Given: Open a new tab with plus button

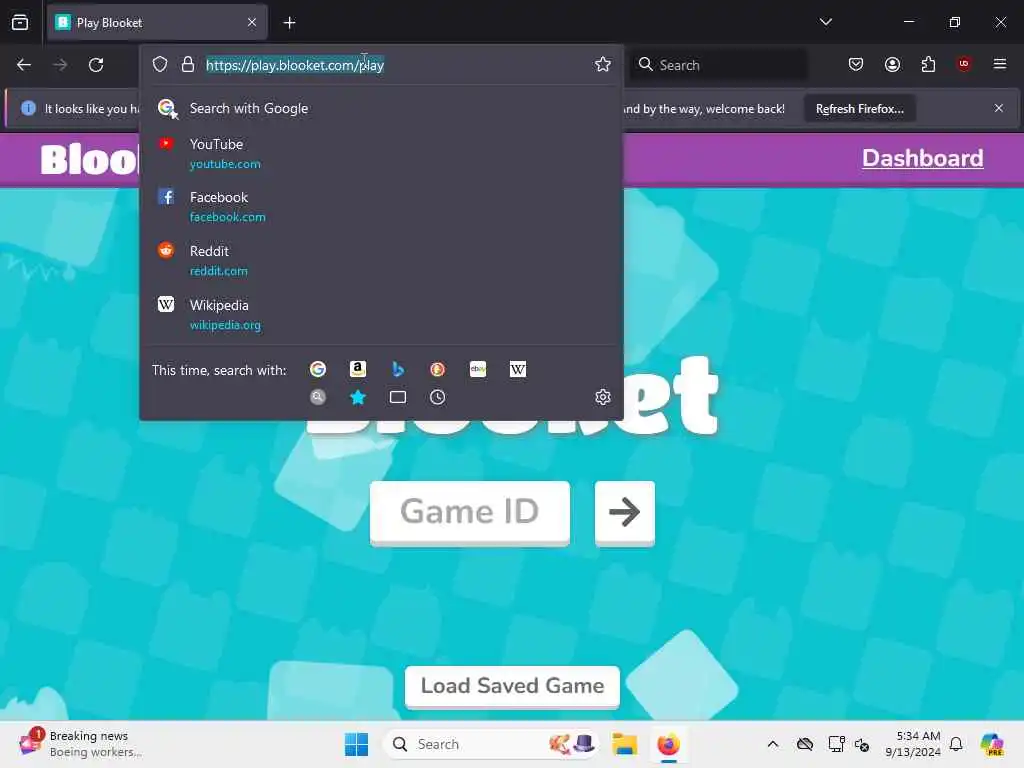Looking at the screenshot, I should [x=289, y=23].
